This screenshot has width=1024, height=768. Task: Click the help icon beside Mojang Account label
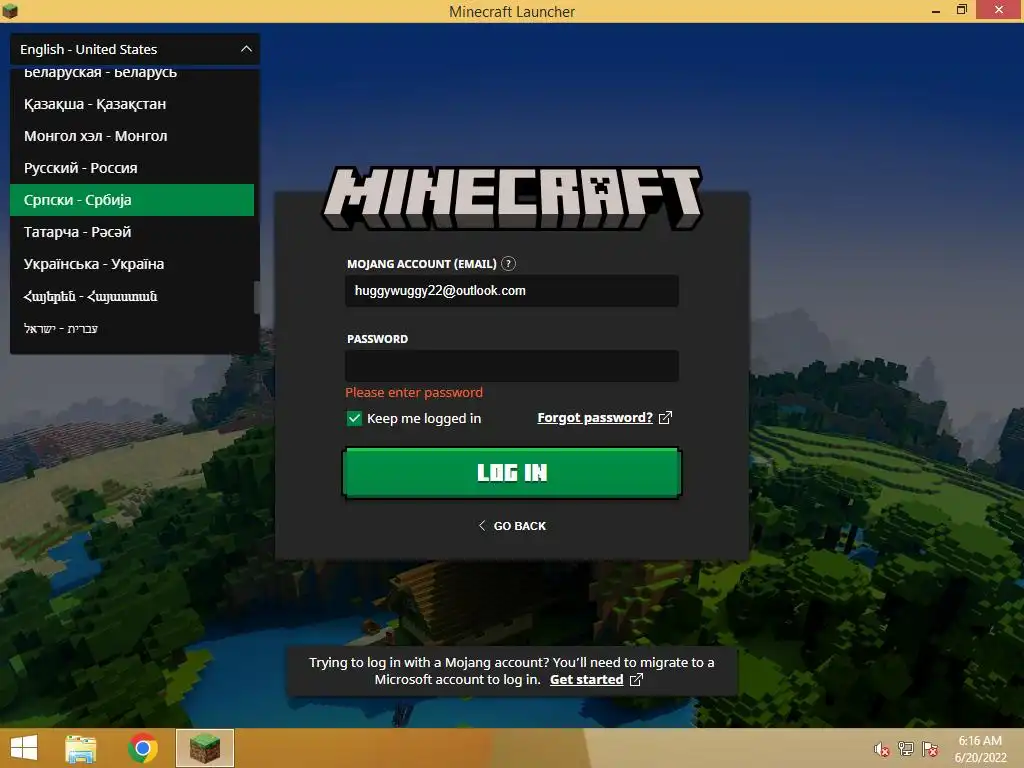pos(508,264)
